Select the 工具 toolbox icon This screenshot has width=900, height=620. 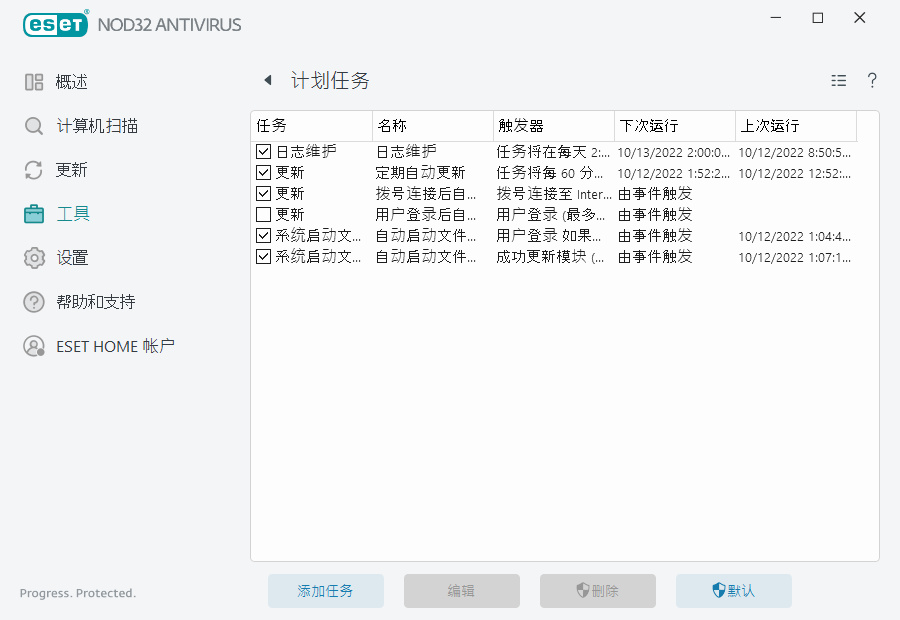33,213
